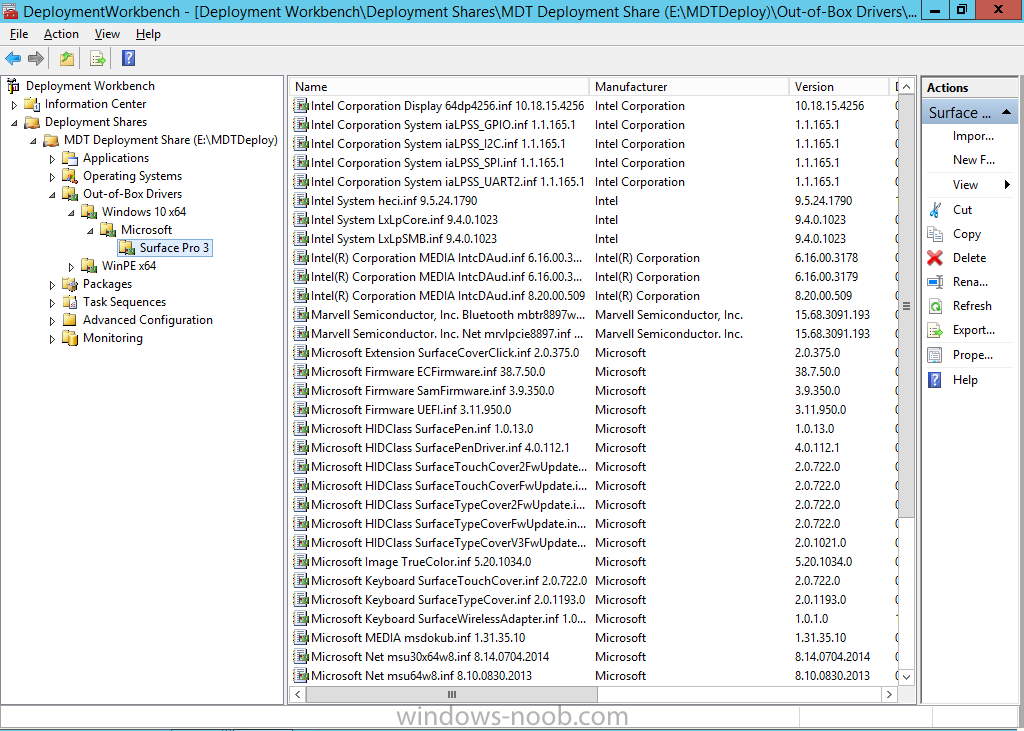Viewport: 1024px width, 731px height.
Task: Click the Import action link
Action: pyautogui.click(x=973, y=136)
